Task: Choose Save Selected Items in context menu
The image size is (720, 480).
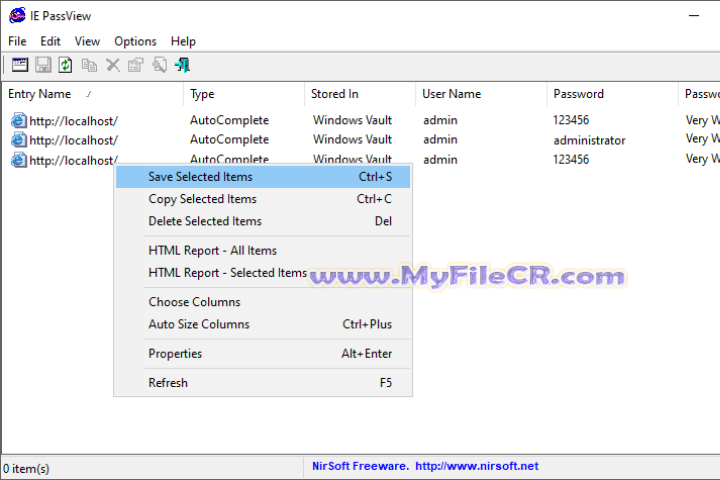Action: (263, 177)
